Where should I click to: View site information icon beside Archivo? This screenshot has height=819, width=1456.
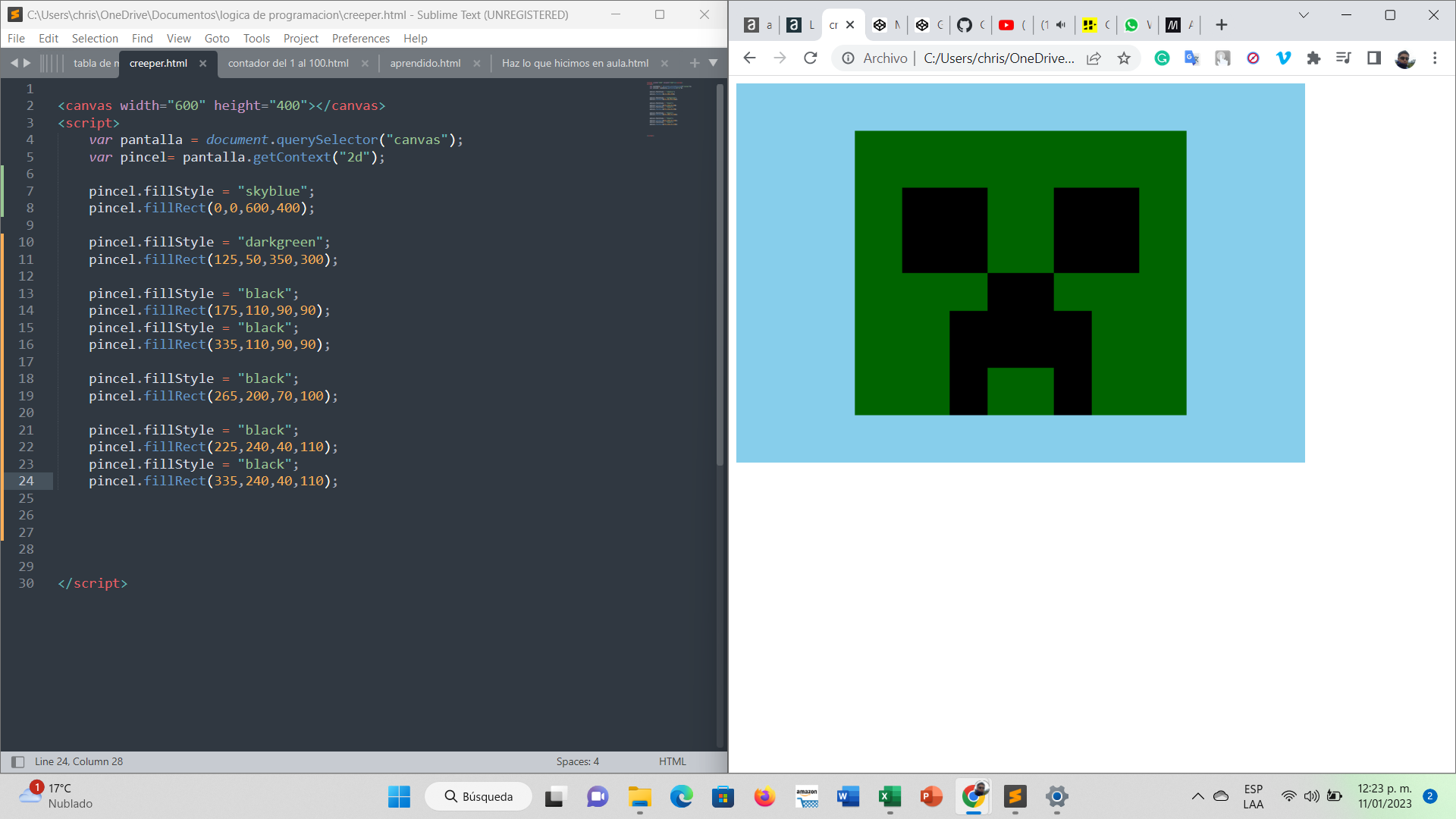tap(848, 58)
